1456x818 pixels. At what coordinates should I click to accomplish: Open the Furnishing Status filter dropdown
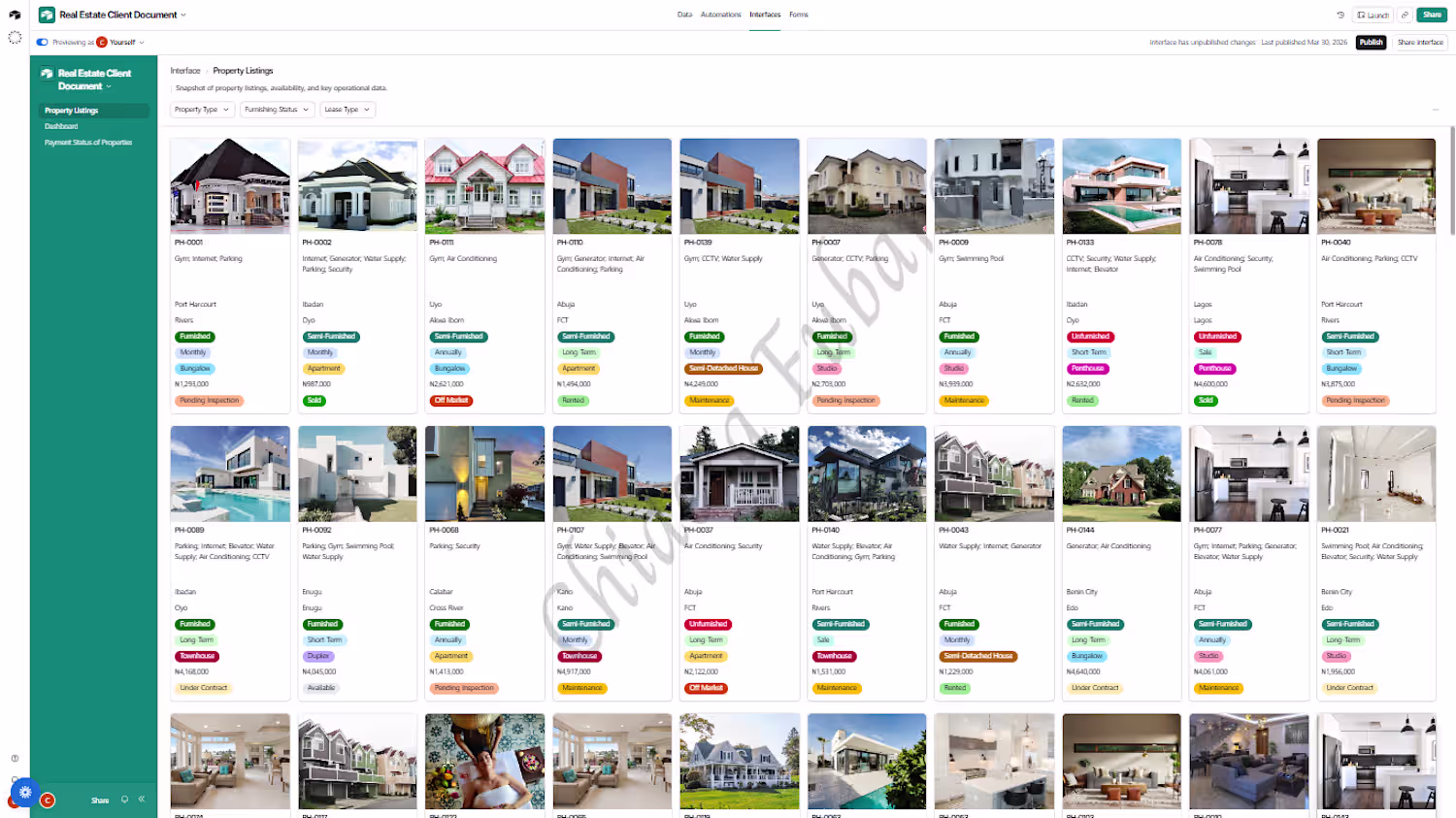point(277,110)
